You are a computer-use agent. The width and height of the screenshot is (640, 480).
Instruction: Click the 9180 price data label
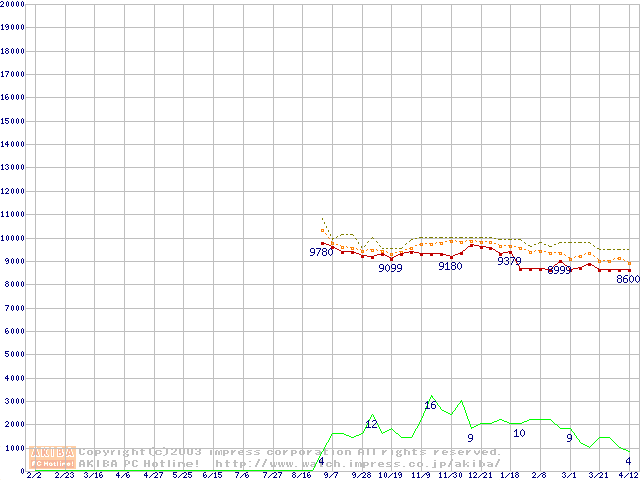pyautogui.click(x=450, y=266)
